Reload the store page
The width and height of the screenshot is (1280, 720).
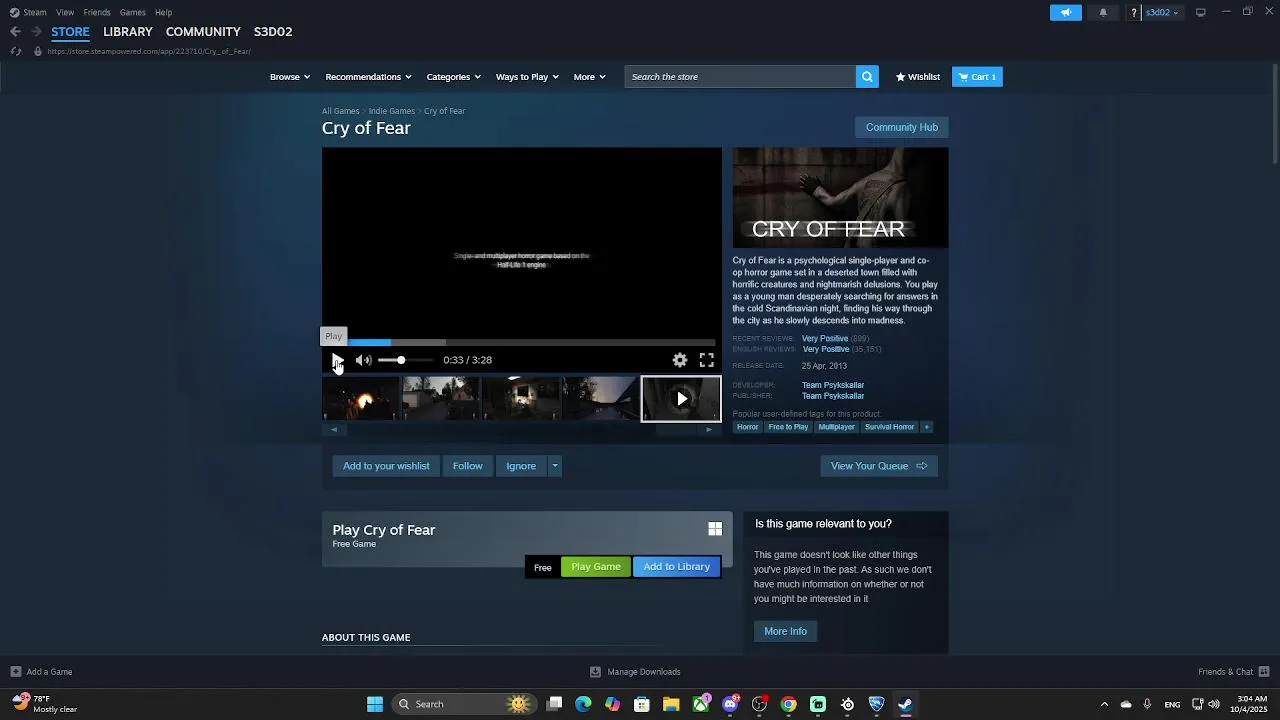click(x=16, y=51)
